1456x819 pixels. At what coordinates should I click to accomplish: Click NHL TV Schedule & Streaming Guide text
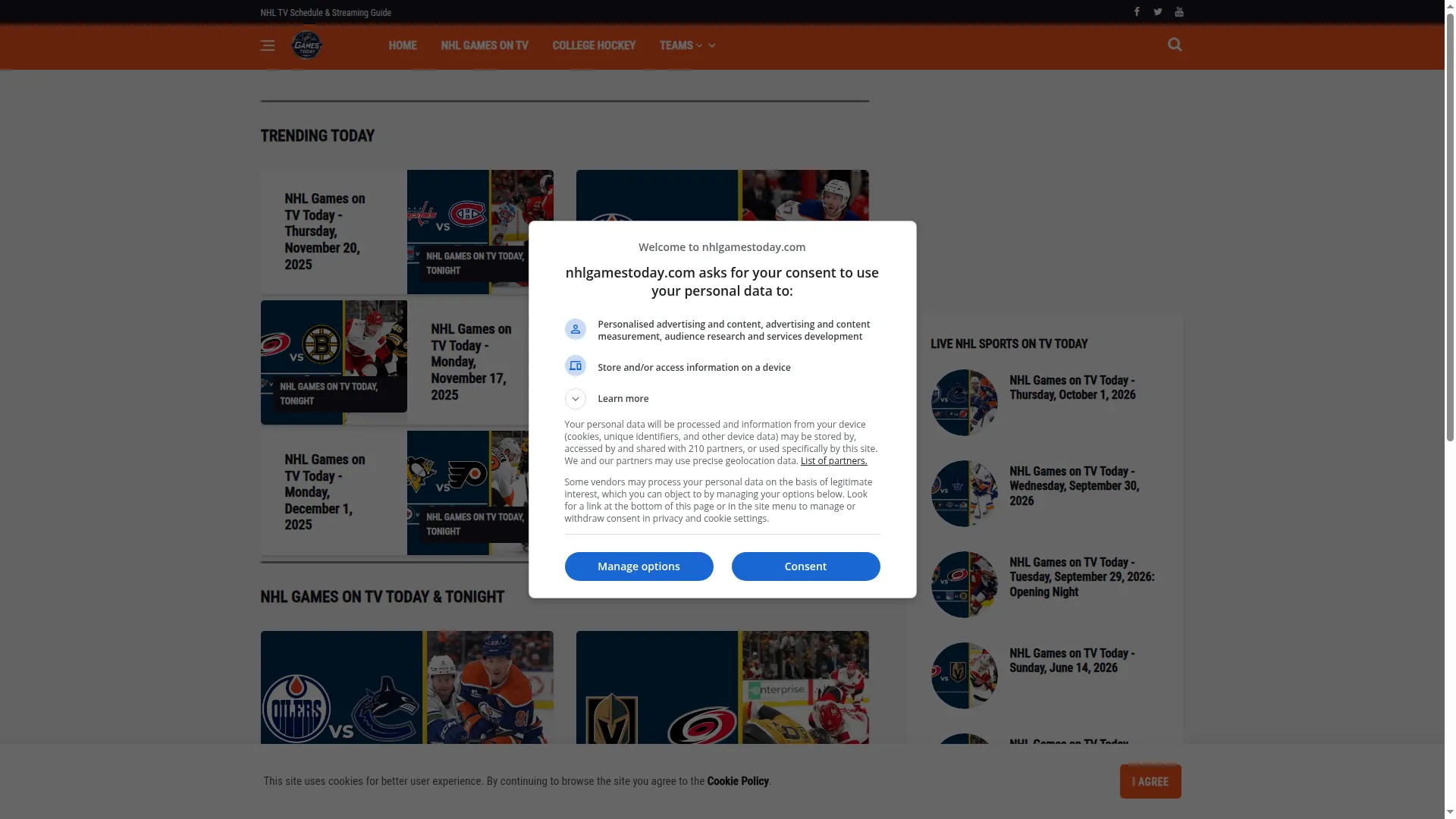click(x=326, y=12)
